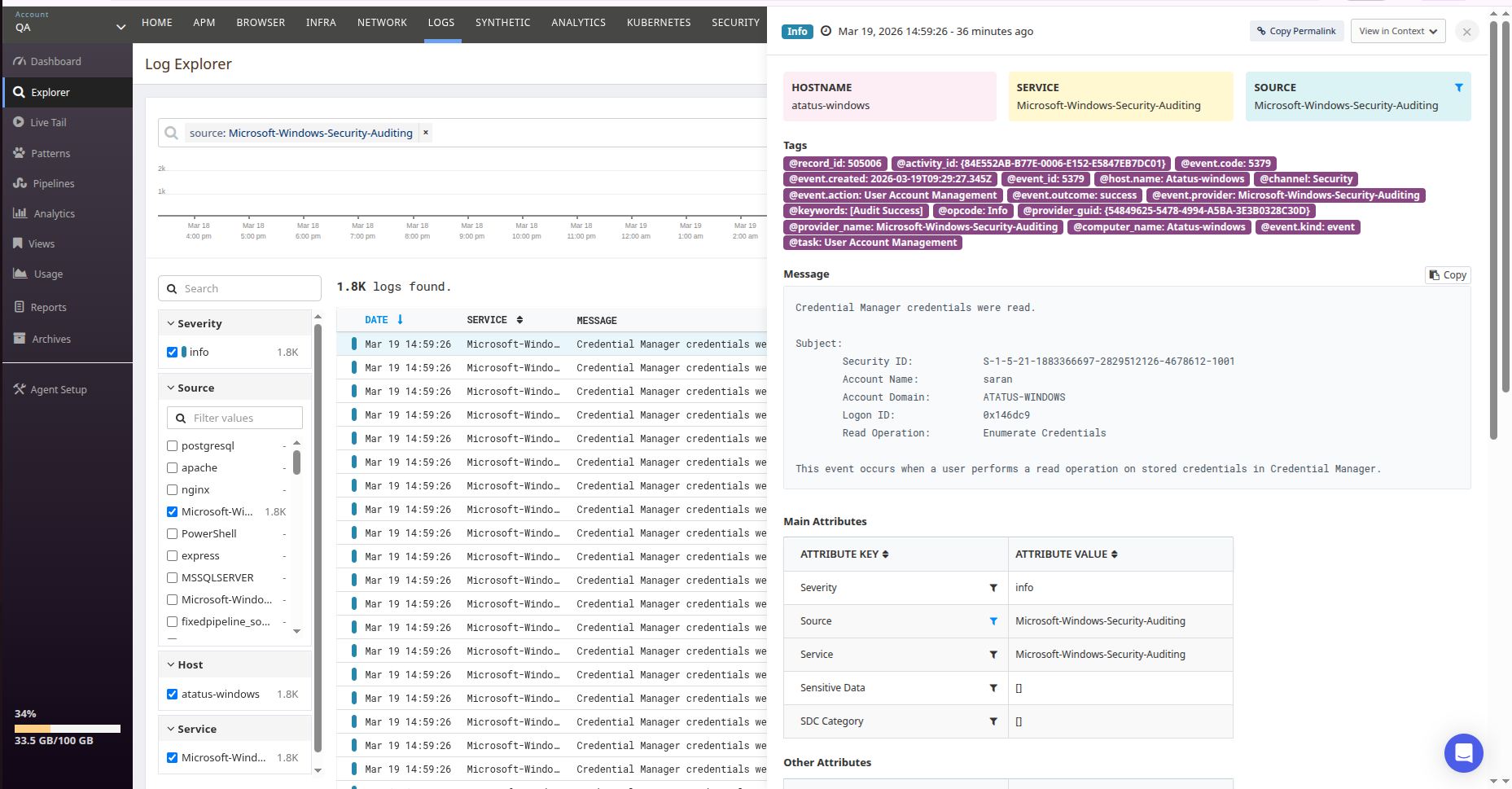
Task: Open the Live Tail view
Action: click(x=47, y=122)
